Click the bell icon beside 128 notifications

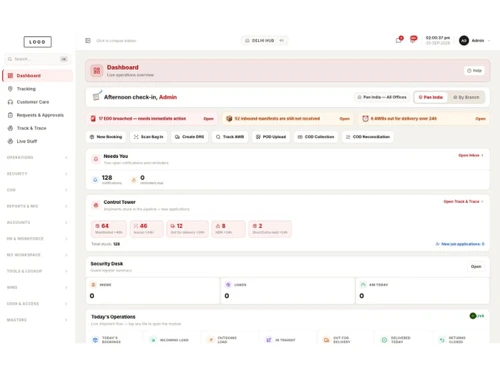tap(95, 180)
